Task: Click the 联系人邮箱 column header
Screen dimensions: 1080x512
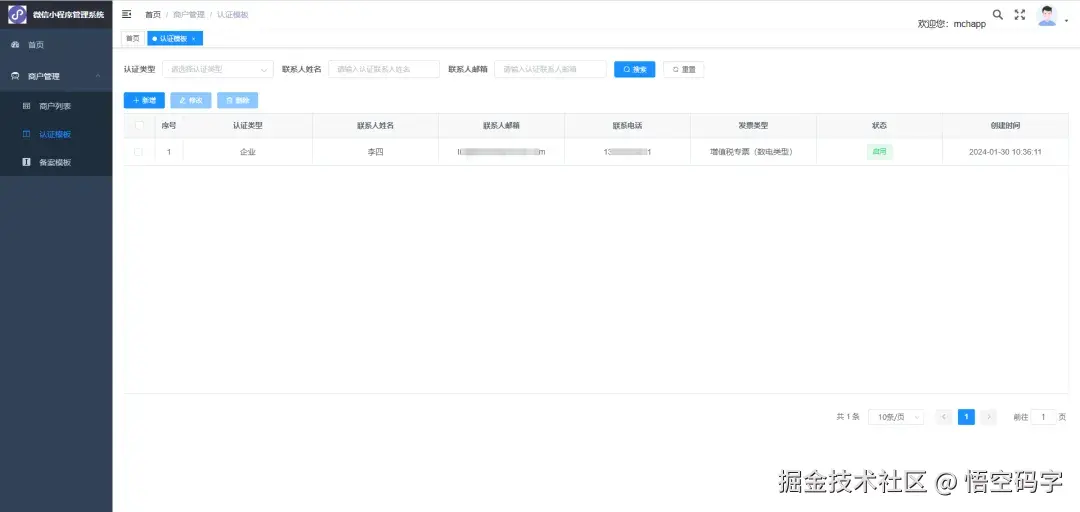Action: [x=501, y=126]
